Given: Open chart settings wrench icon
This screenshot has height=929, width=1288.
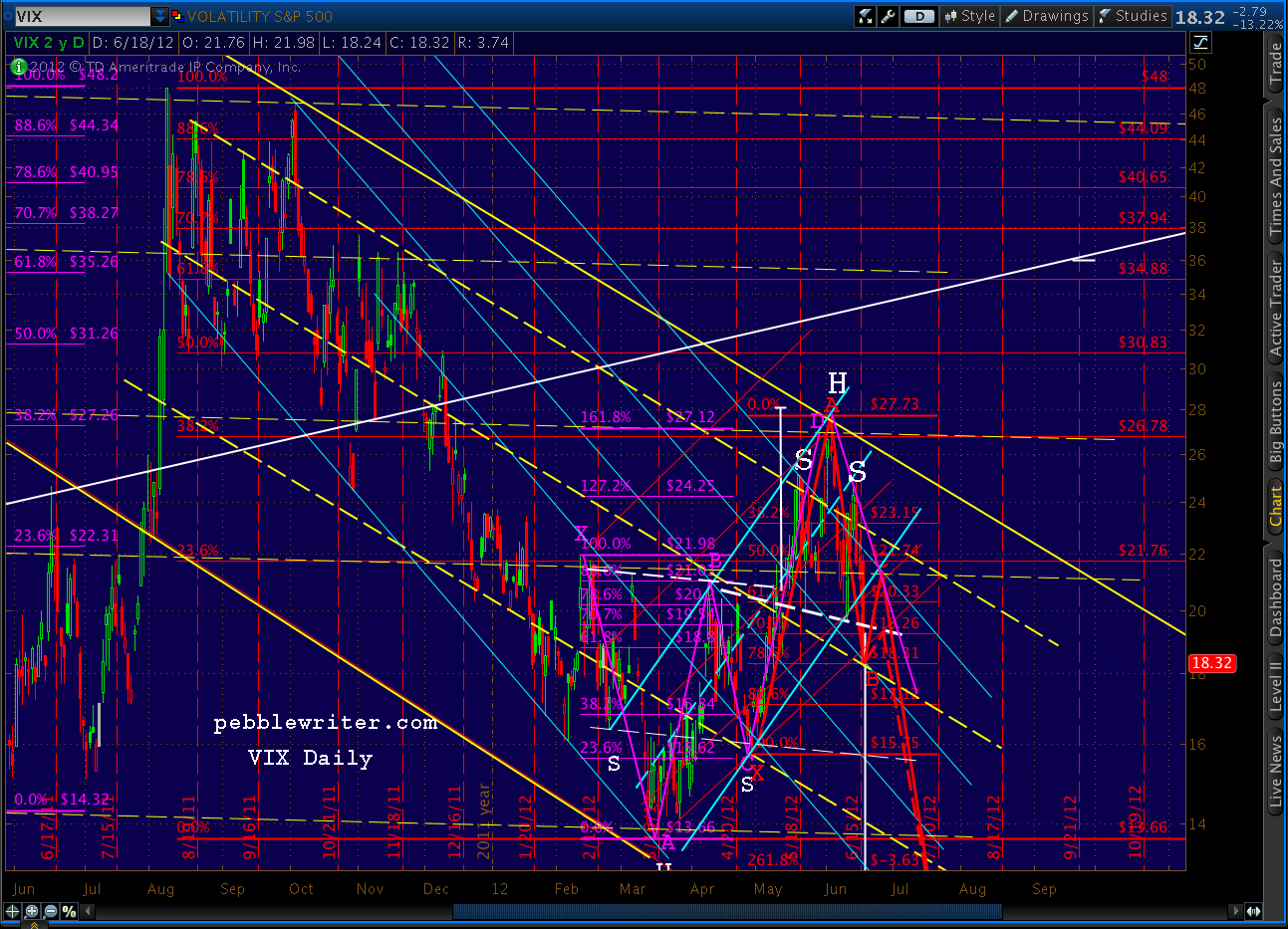Looking at the screenshot, I should (888, 16).
